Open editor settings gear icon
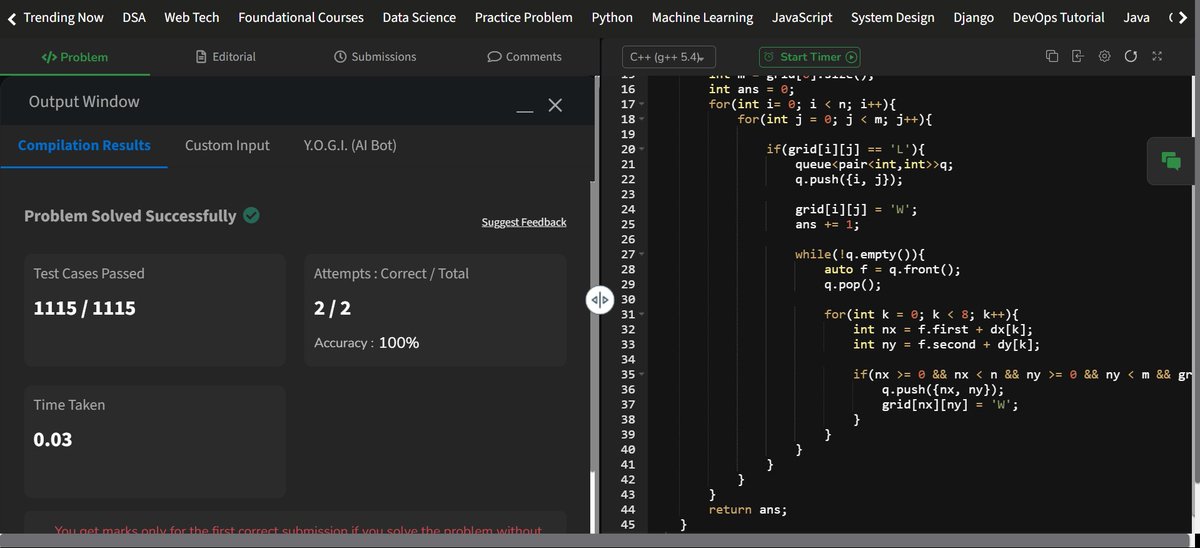Viewport: 1200px width, 548px height. (1104, 57)
